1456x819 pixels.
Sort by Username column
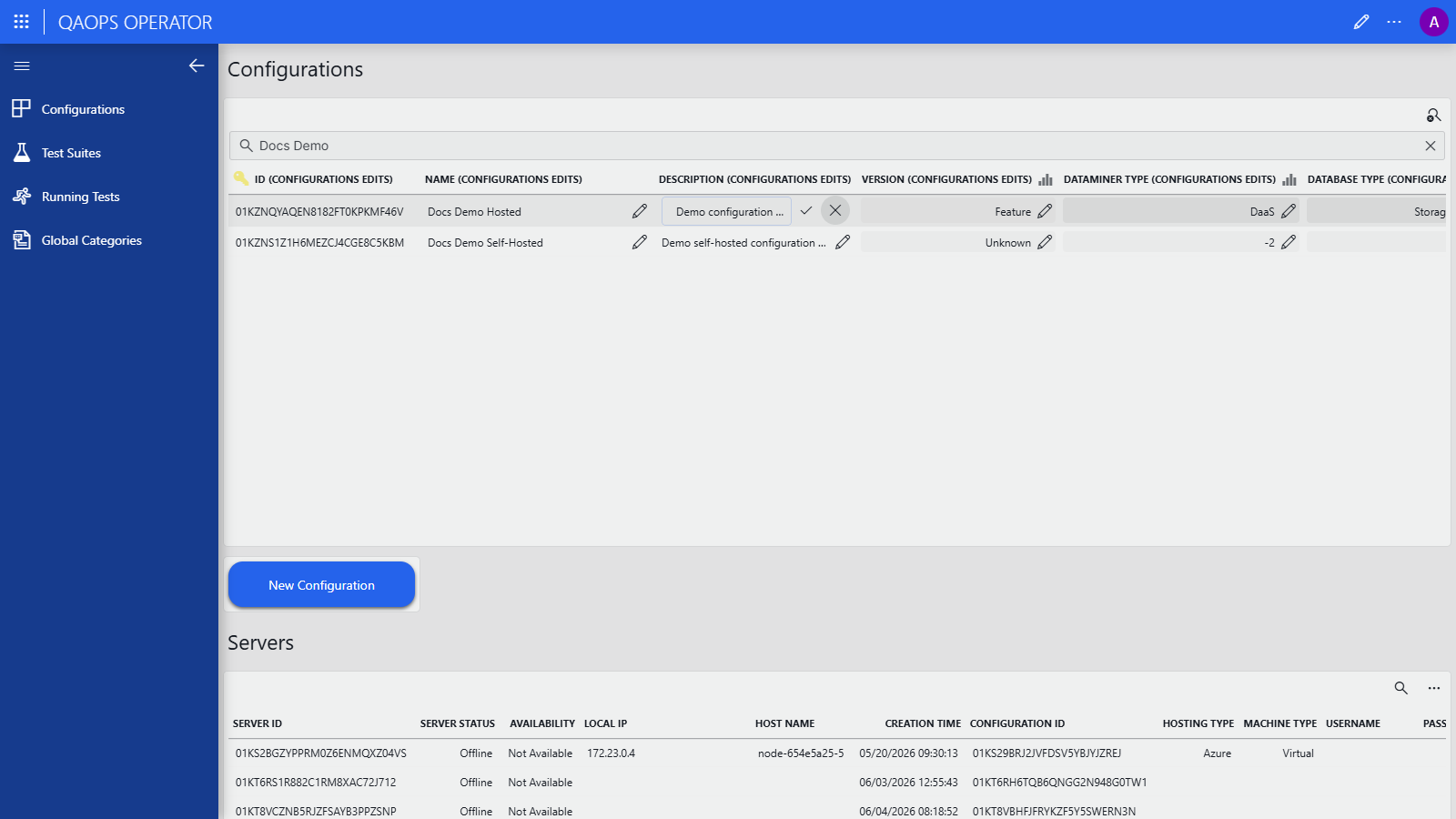pos(1353,723)
